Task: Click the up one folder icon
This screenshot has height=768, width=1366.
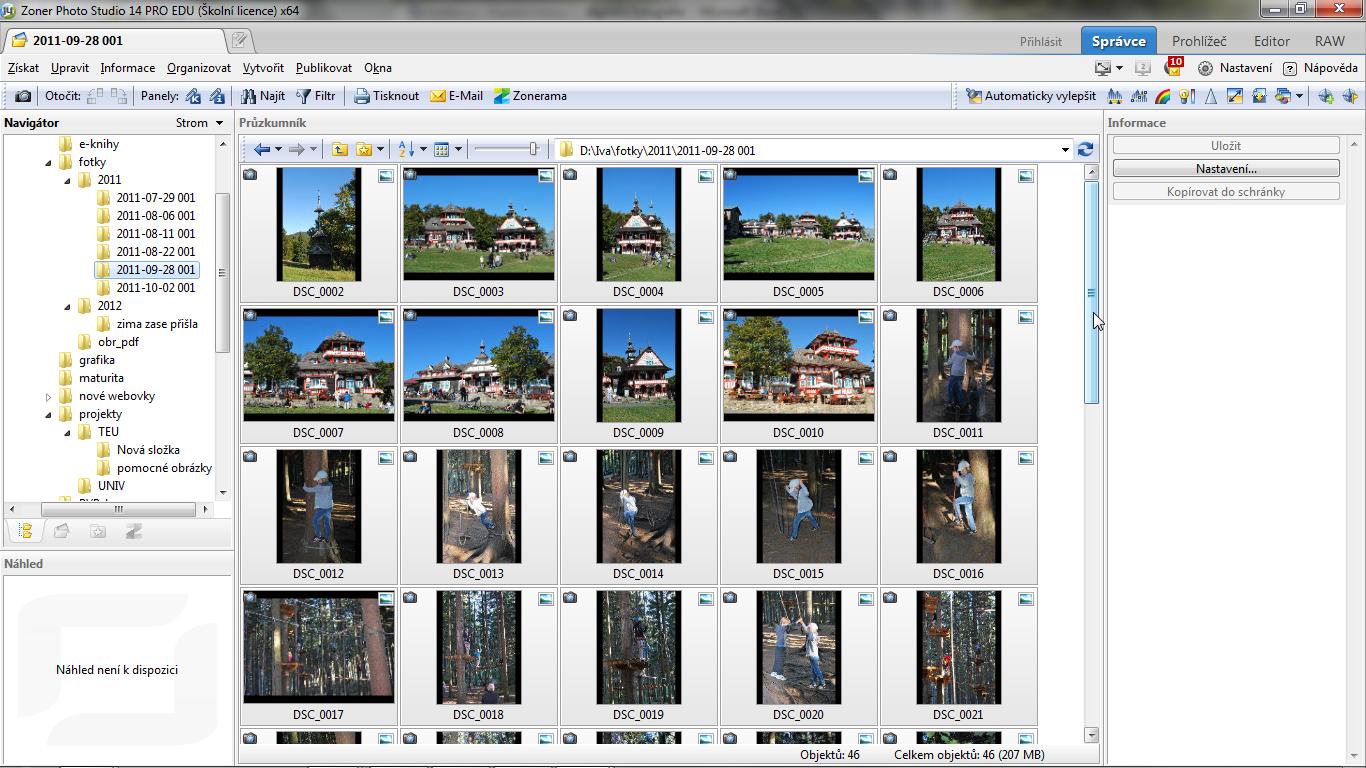Action: pyautogui.click(x=340, y=150)
